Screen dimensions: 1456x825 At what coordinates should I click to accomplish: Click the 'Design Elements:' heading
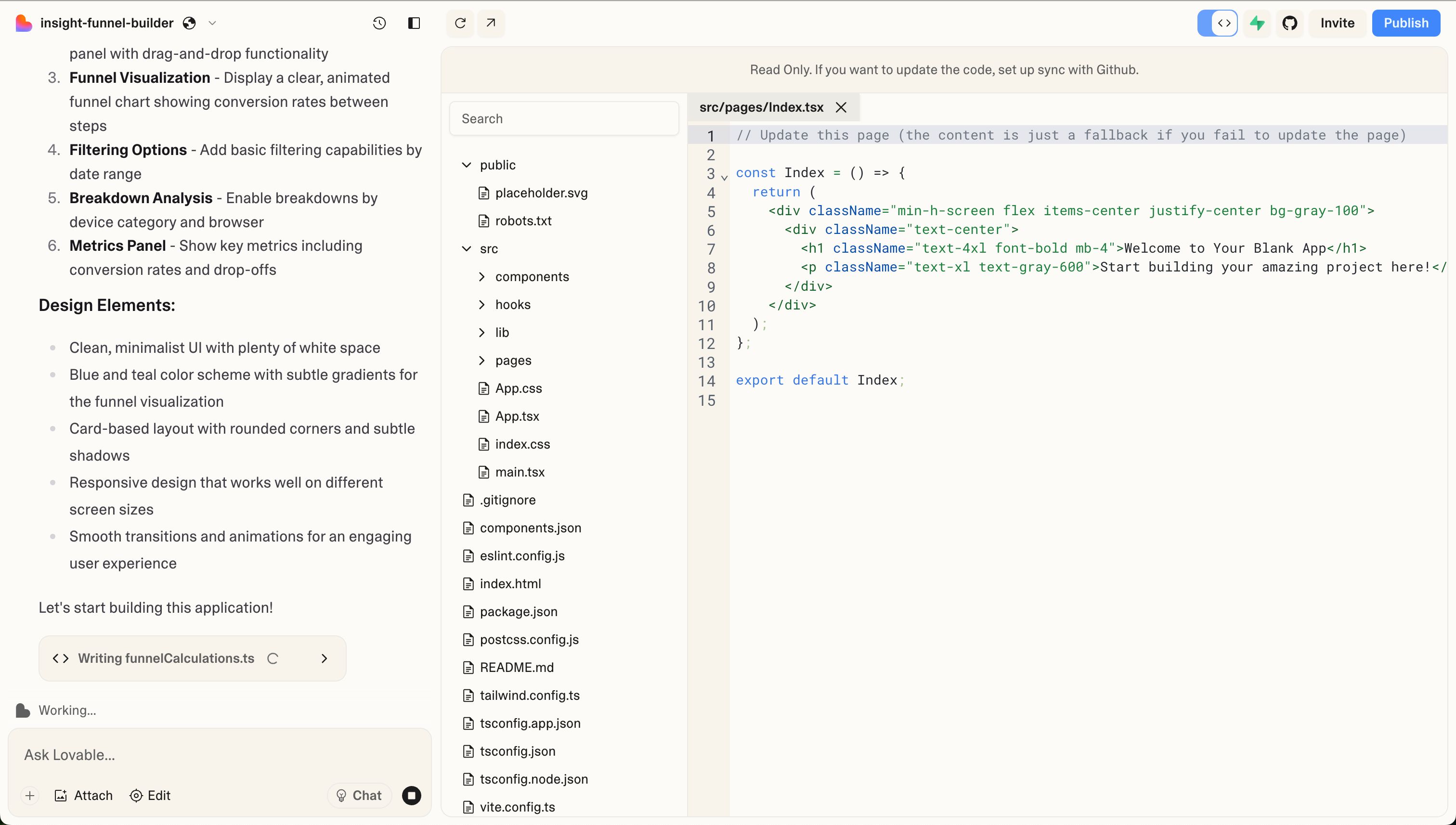point(106,306)
